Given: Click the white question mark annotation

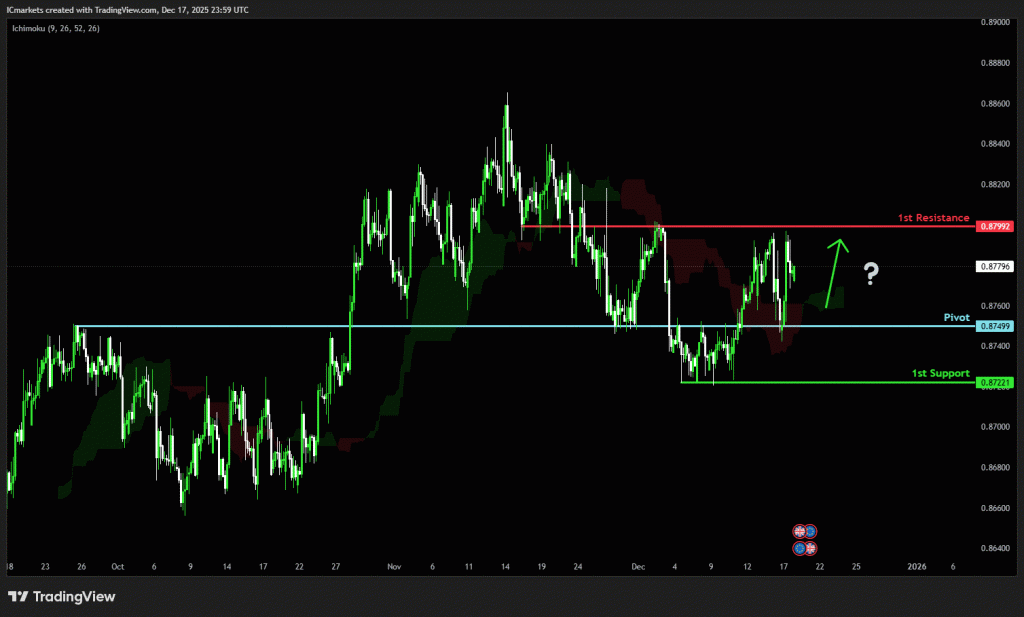Looking at the screenshot, I should [871, 272].
